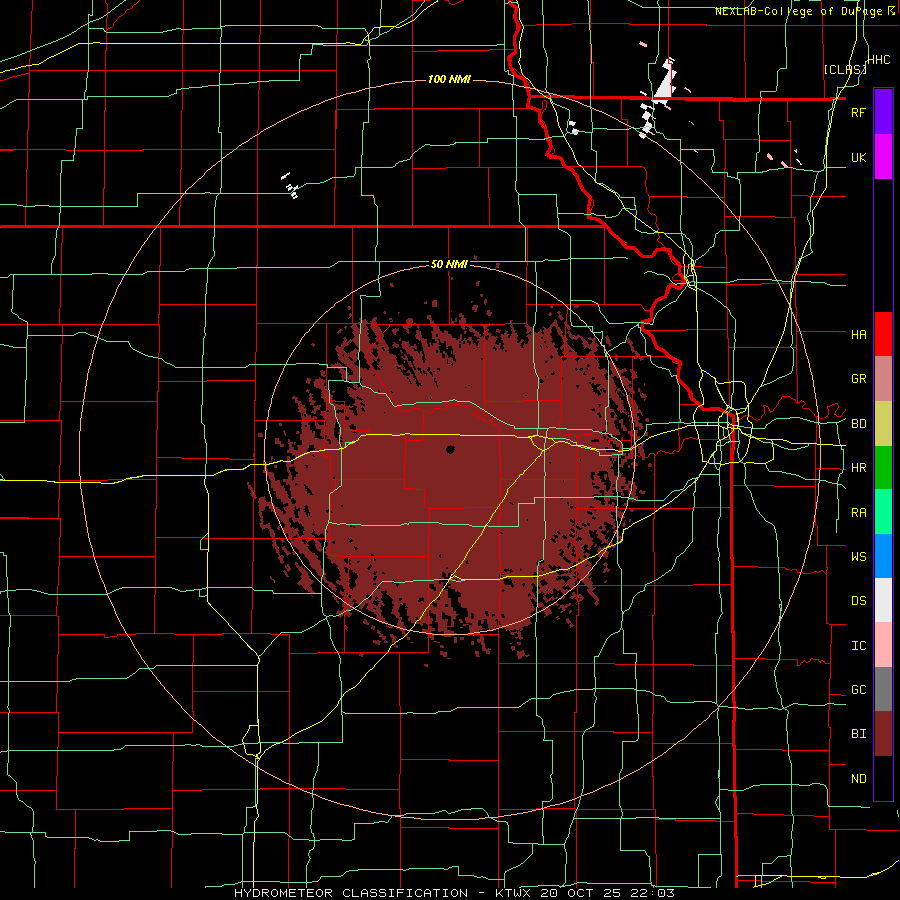Select the "WS" legend label

(858, 557)
